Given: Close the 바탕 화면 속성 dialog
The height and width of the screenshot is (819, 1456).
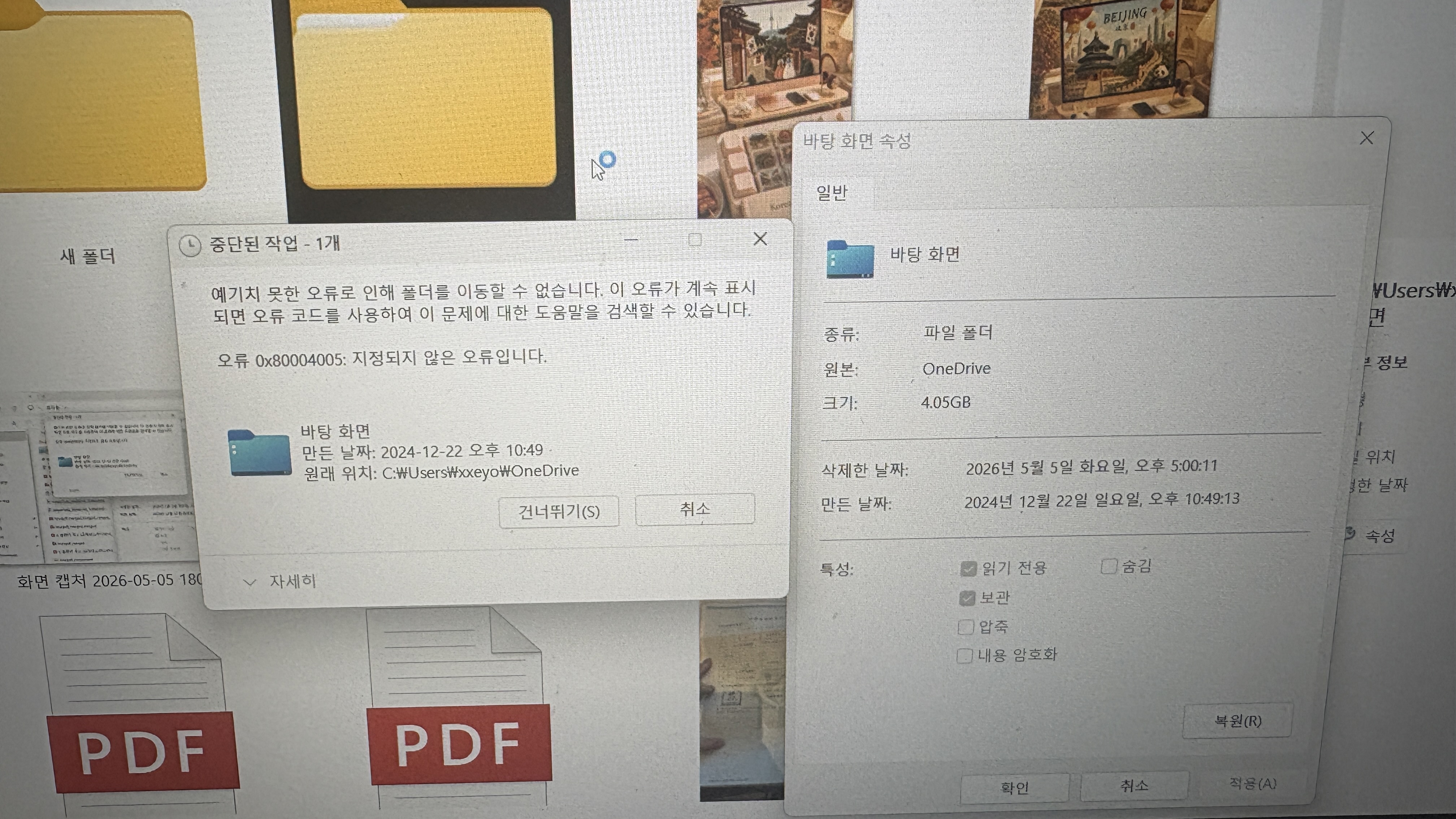Looking at the screenshot, I should tap(1366, 138).
